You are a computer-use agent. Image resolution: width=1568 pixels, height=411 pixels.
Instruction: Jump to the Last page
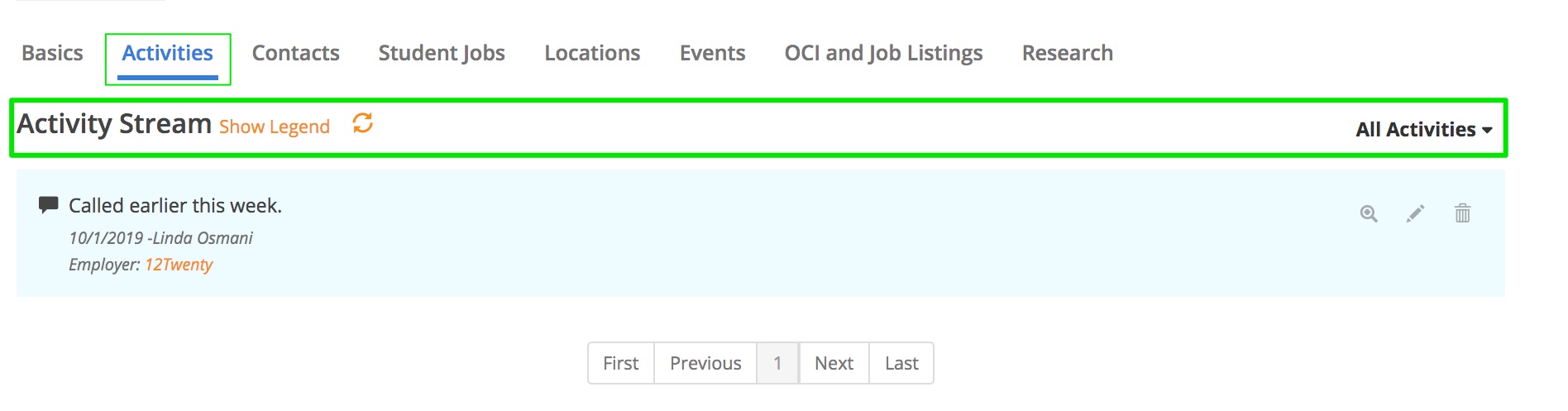pyautogui.click(x=901, y=363)
